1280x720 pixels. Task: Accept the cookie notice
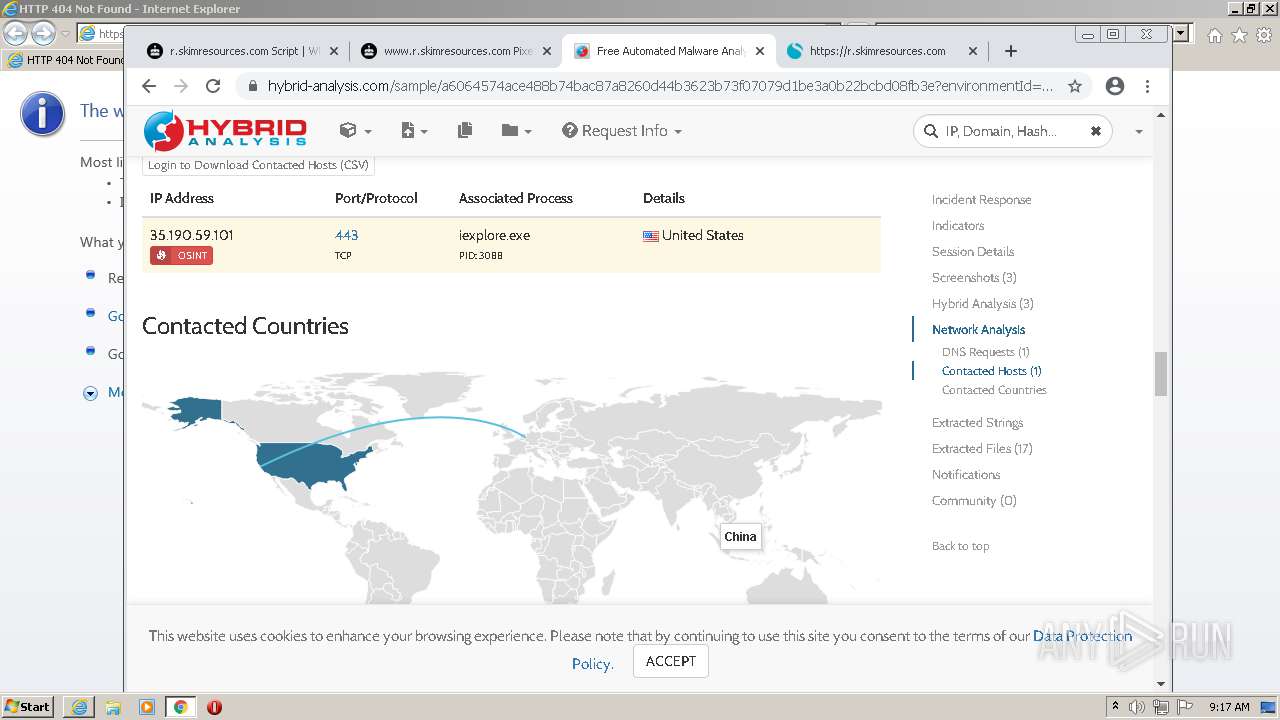pyautogui.click(x=671, y=661)
